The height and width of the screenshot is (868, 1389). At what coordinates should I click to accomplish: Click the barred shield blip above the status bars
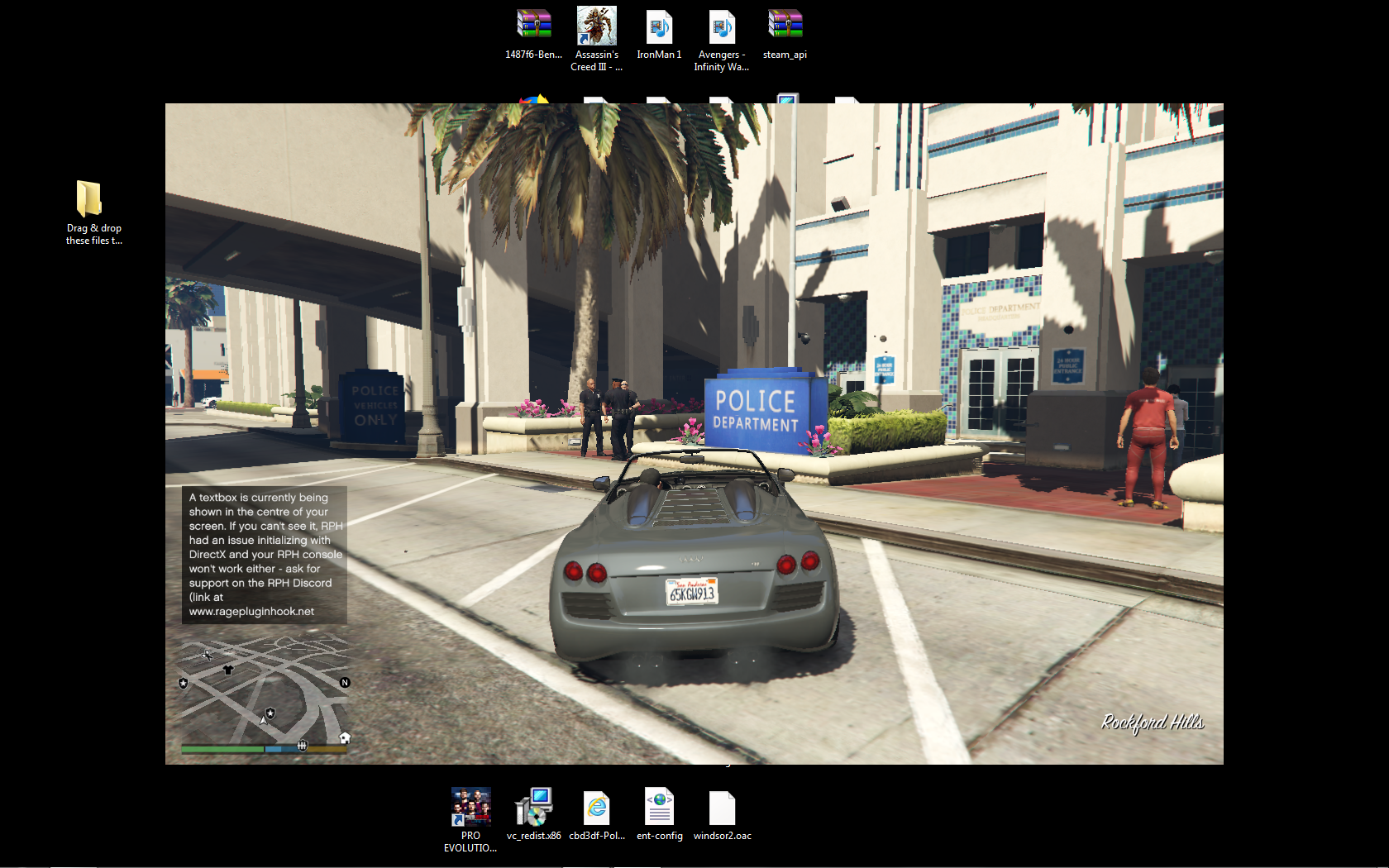tap(303, 745)
